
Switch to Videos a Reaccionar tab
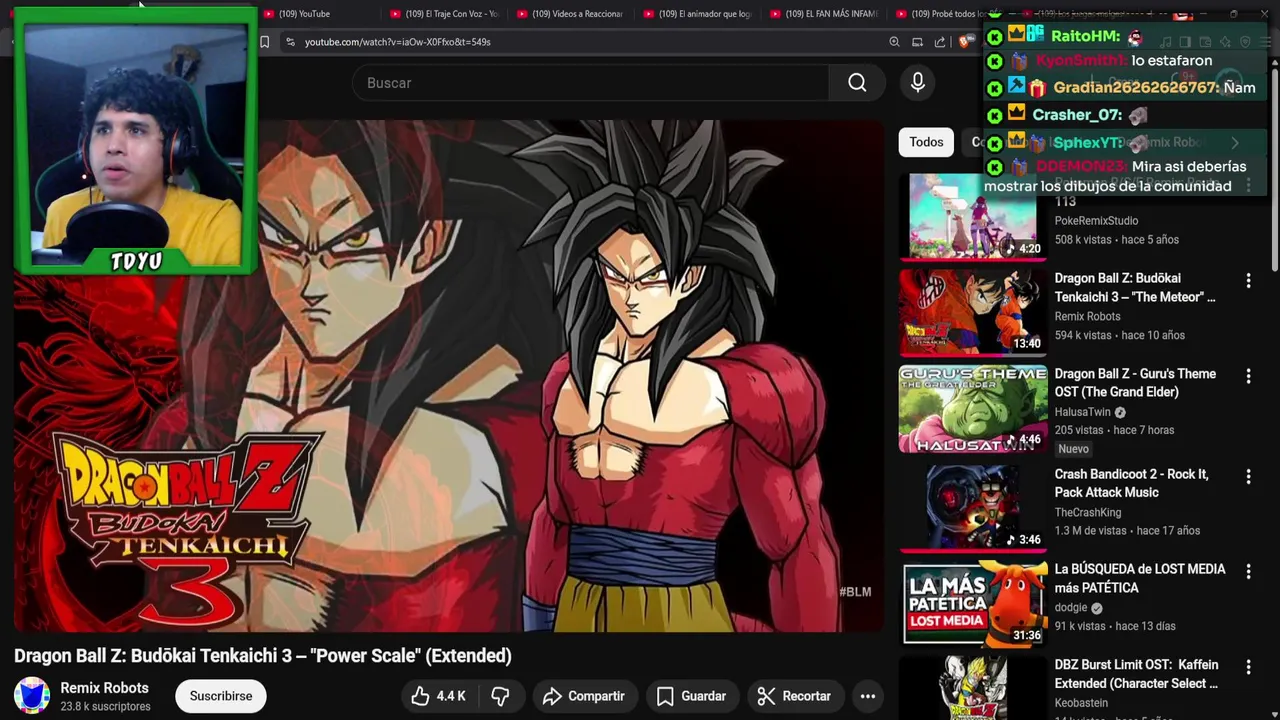[571, 14]
